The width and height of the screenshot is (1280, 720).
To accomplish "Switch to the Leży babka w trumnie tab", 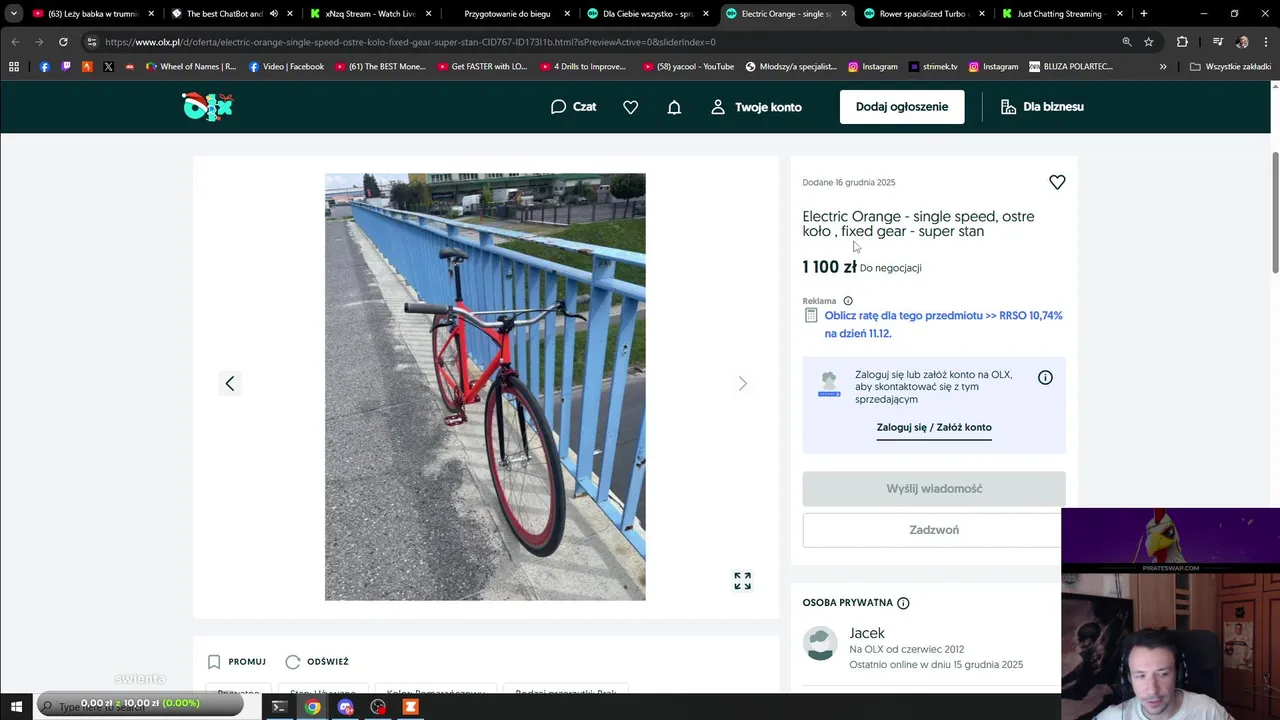I will [x=92, y=14].
